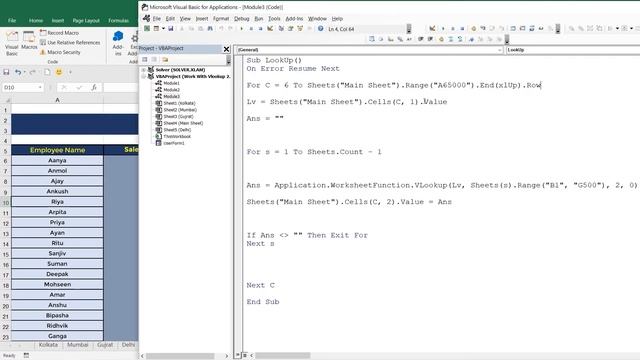
Task: Select Sheet5 (Delhi) in project tree
Action: (177, 130)
